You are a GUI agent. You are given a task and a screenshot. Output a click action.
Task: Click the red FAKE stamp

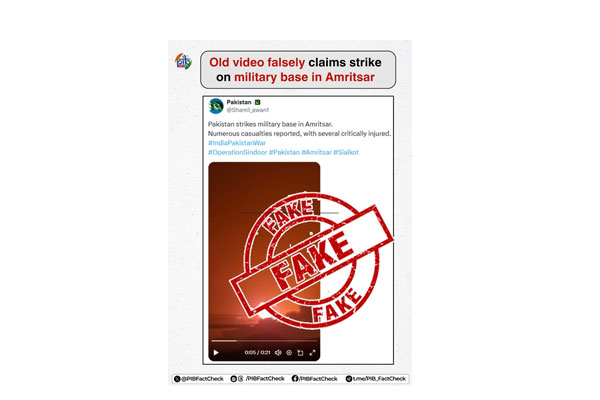(x=311, y=260)
